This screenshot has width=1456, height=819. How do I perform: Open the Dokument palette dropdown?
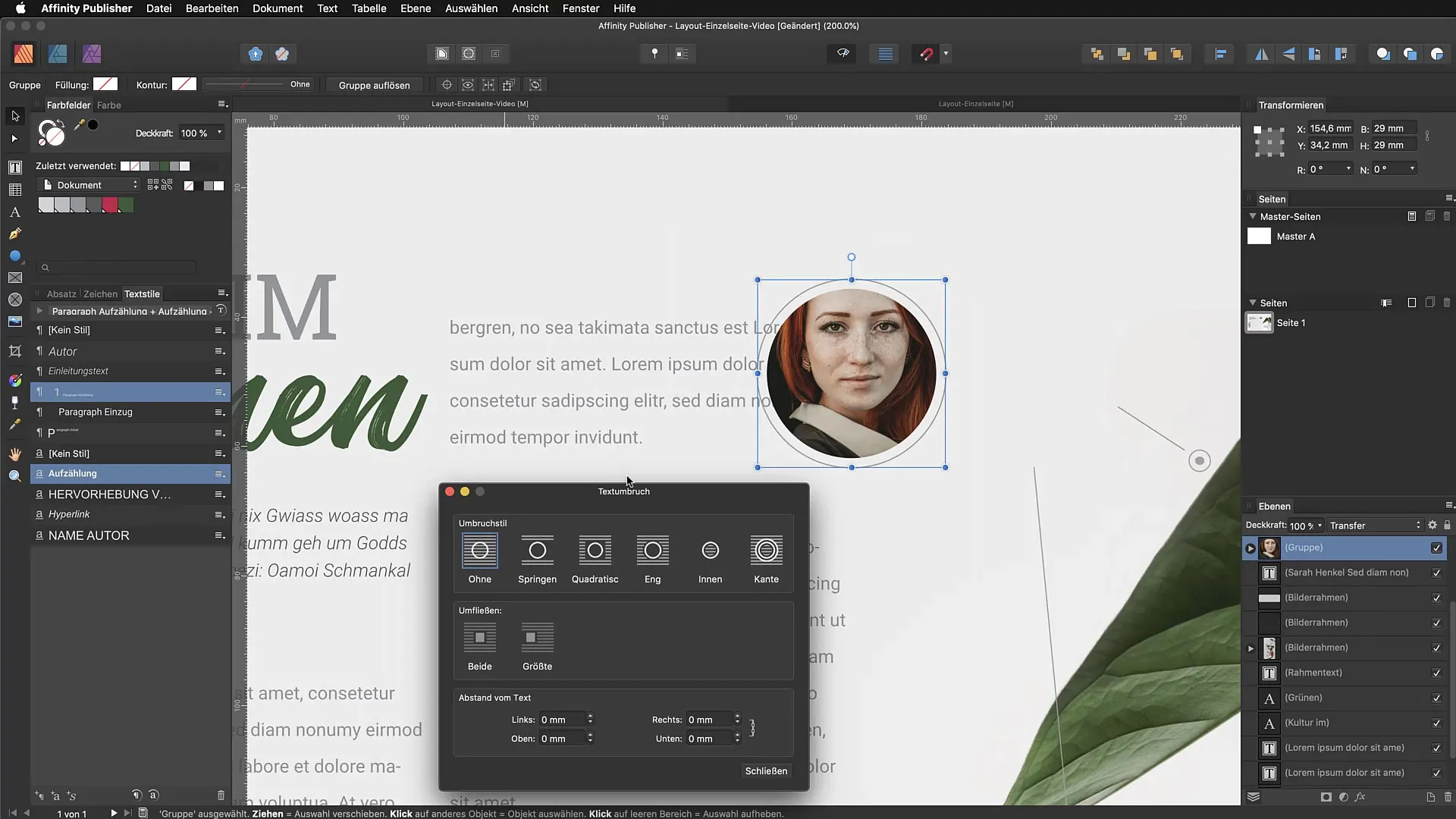[x=89, y=185]
